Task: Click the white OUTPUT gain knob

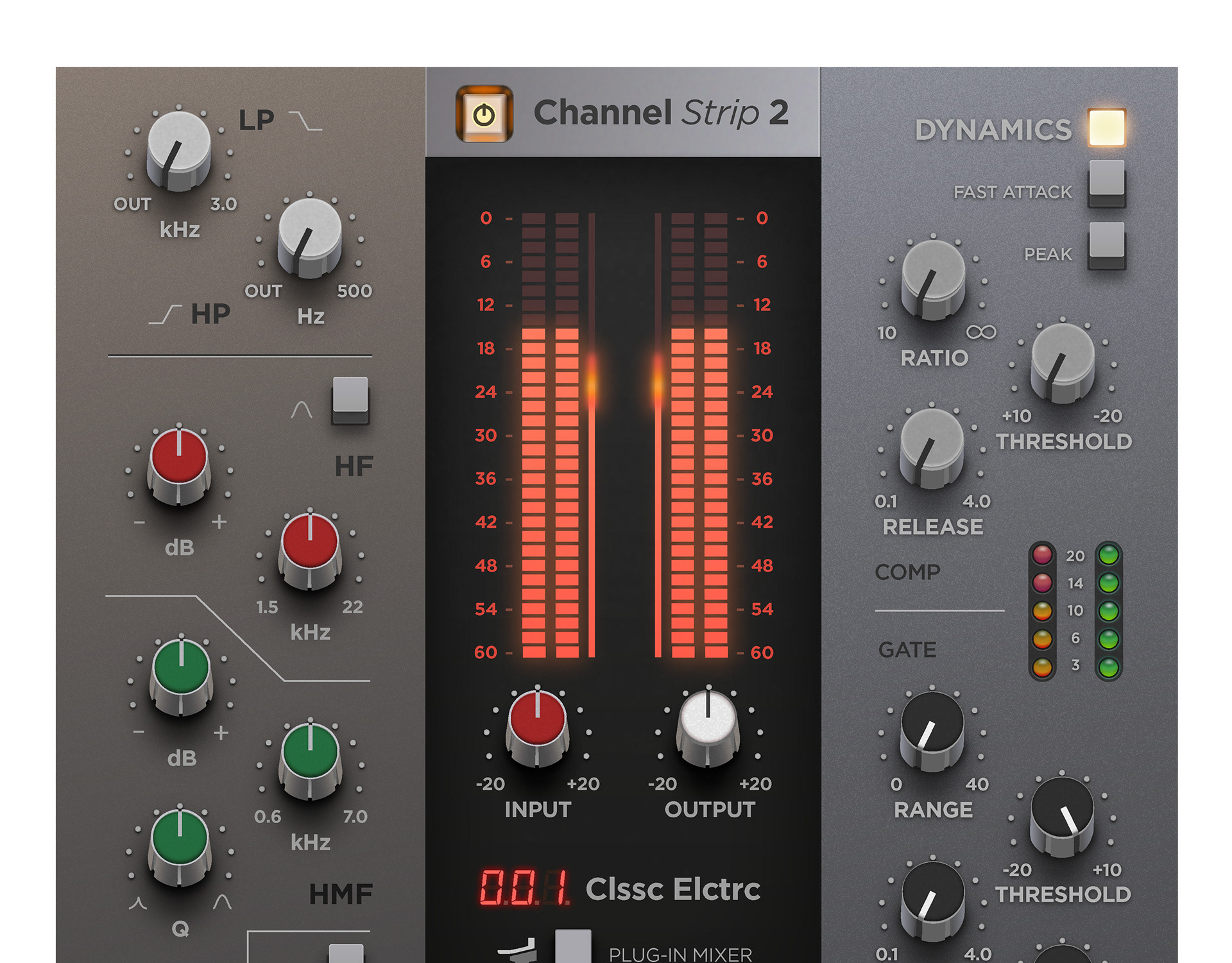Action: click(x=708, y=728)
